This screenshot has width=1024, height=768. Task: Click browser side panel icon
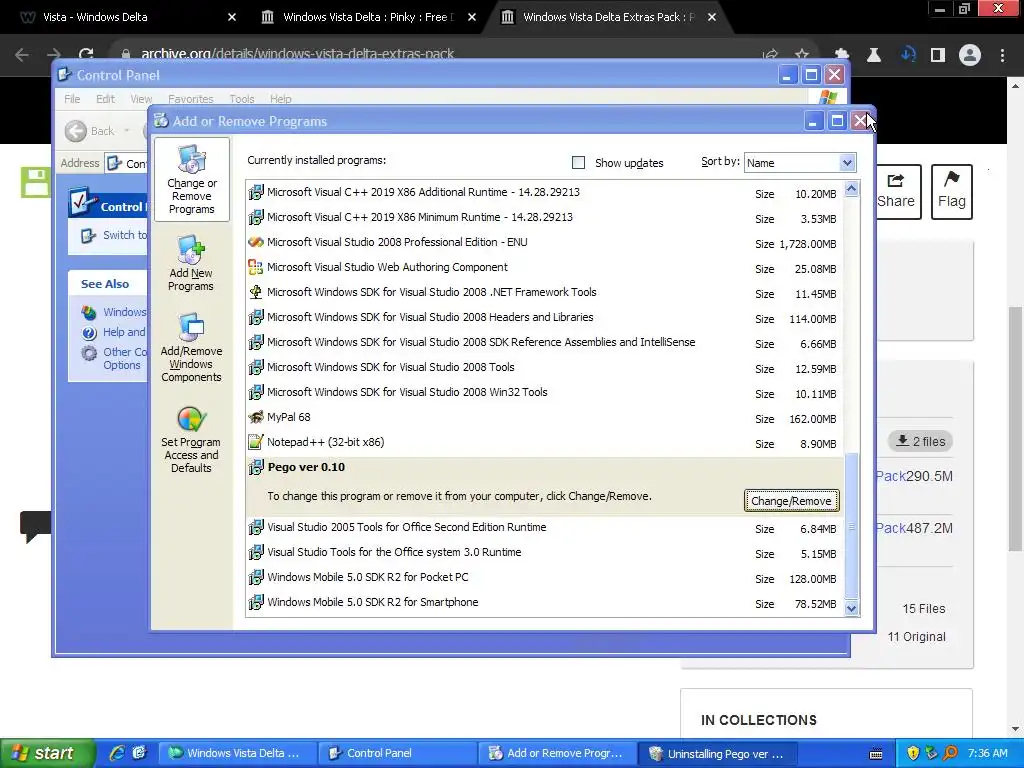[938, 55]
